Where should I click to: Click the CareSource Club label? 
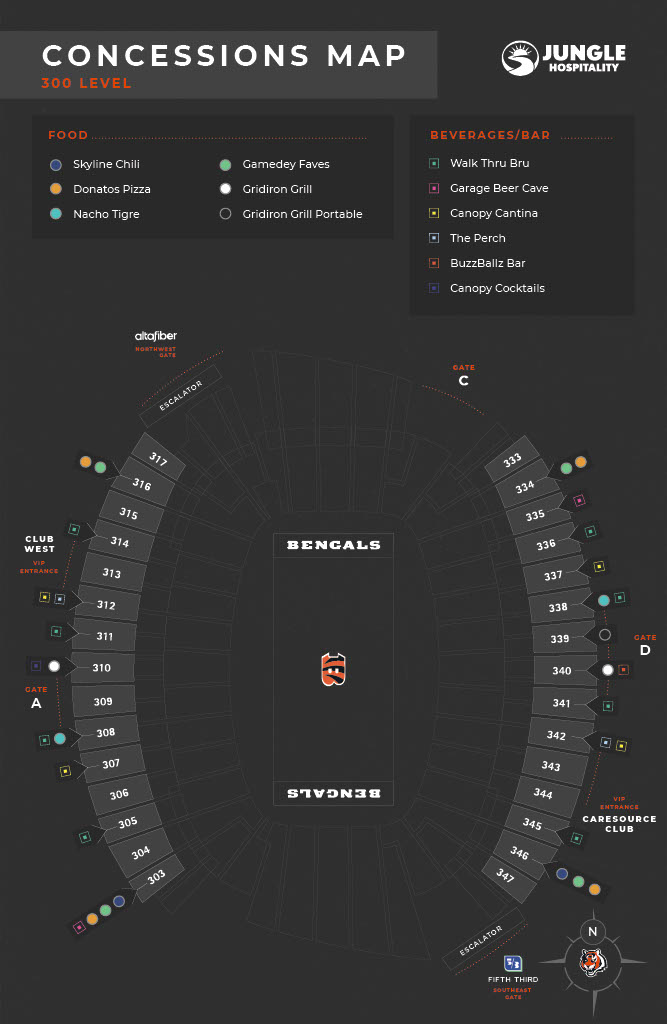[x=620, y=824]
